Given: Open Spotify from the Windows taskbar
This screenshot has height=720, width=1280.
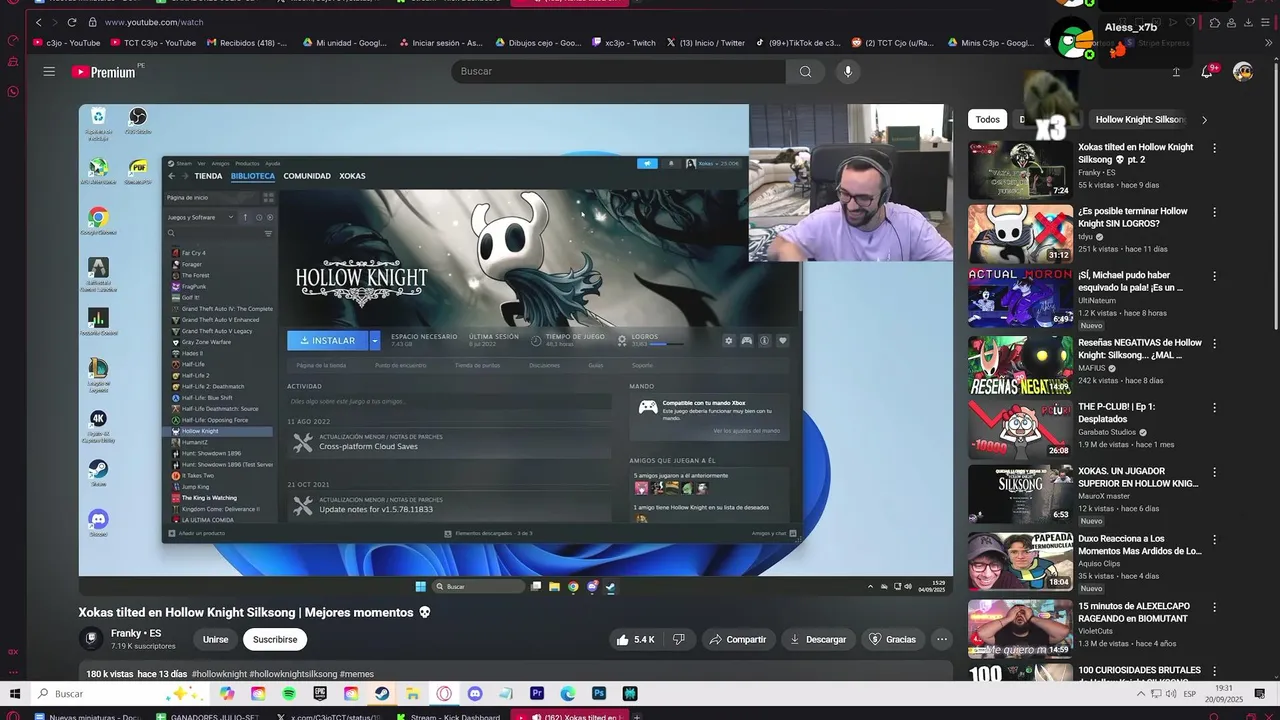Looking at the screenshot, I should coord(289,693).
